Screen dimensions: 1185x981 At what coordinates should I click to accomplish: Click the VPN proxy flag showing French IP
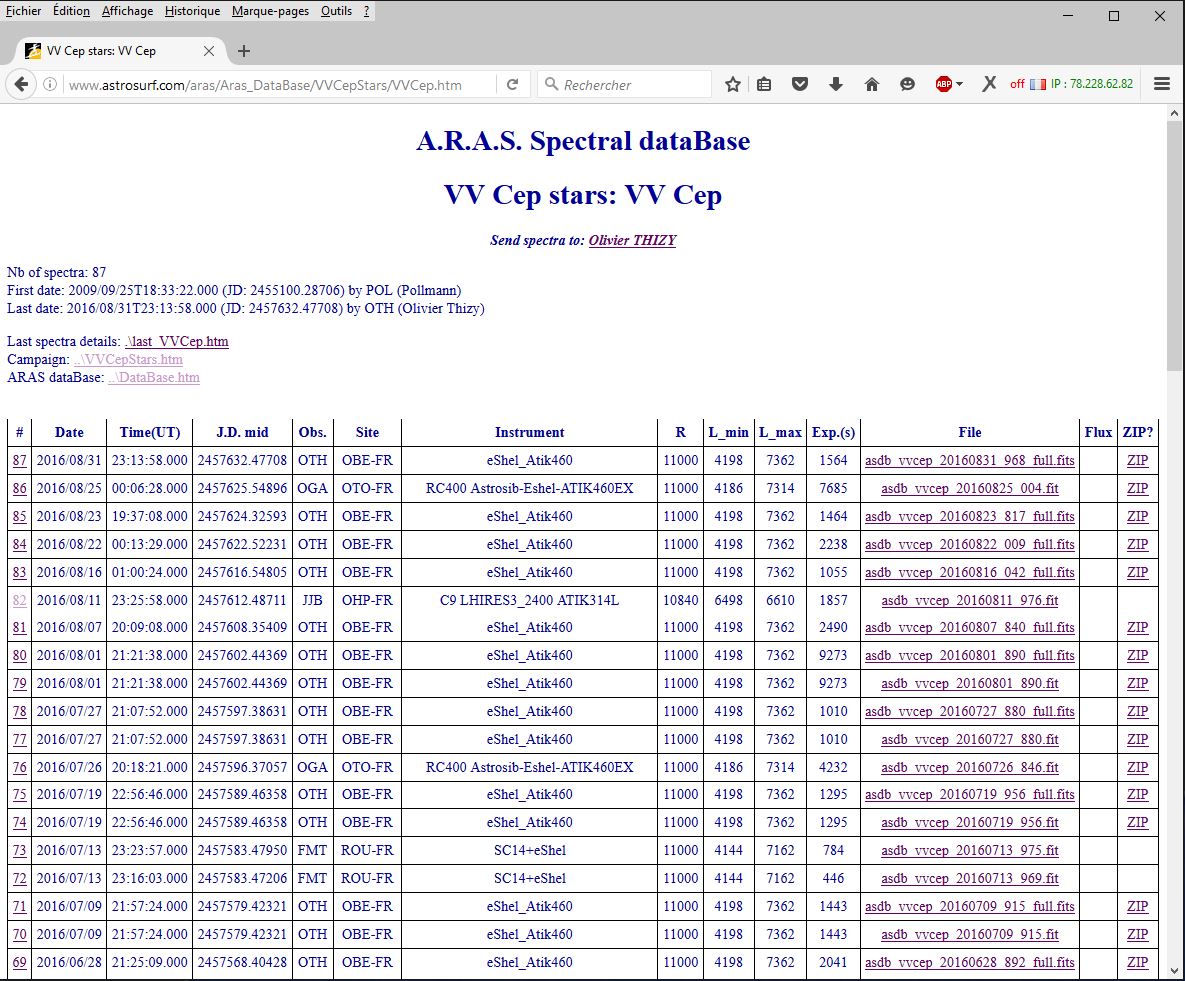[x=1039, y=84]
